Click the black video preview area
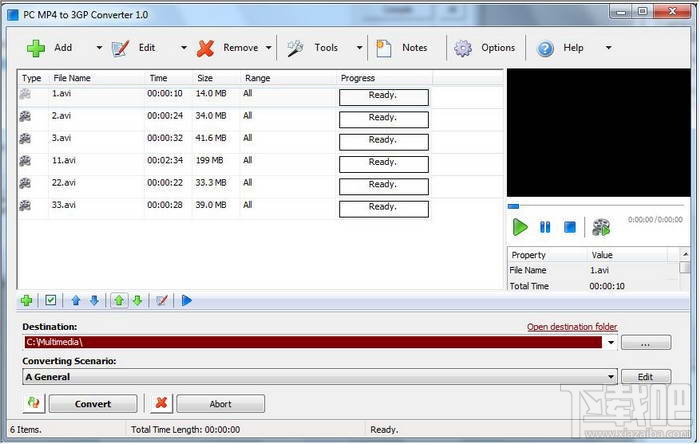 click(x=598, y=133)
